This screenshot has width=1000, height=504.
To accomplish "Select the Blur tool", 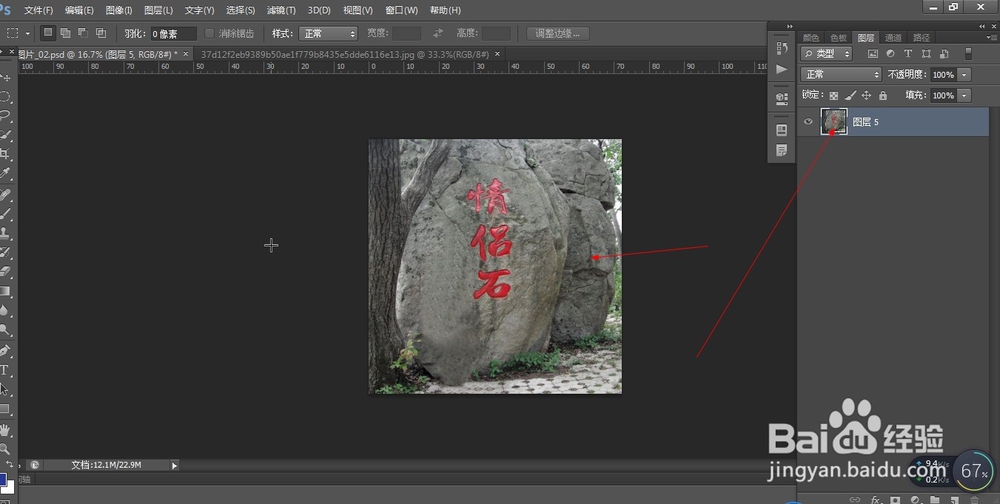I will 5,311.
